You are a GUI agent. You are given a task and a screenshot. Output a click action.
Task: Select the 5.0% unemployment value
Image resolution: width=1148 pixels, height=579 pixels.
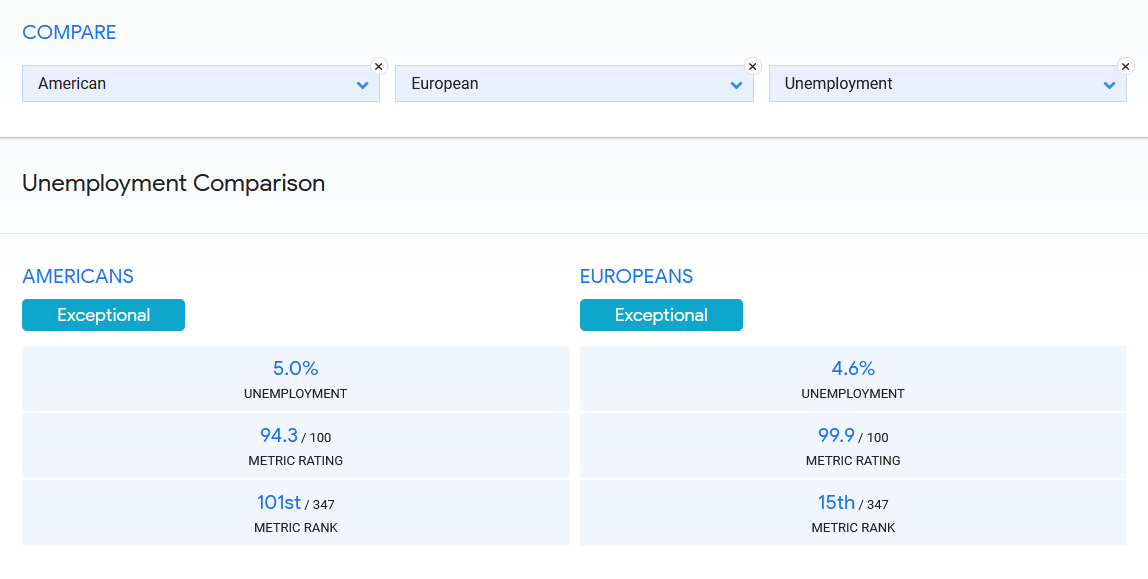295,369
